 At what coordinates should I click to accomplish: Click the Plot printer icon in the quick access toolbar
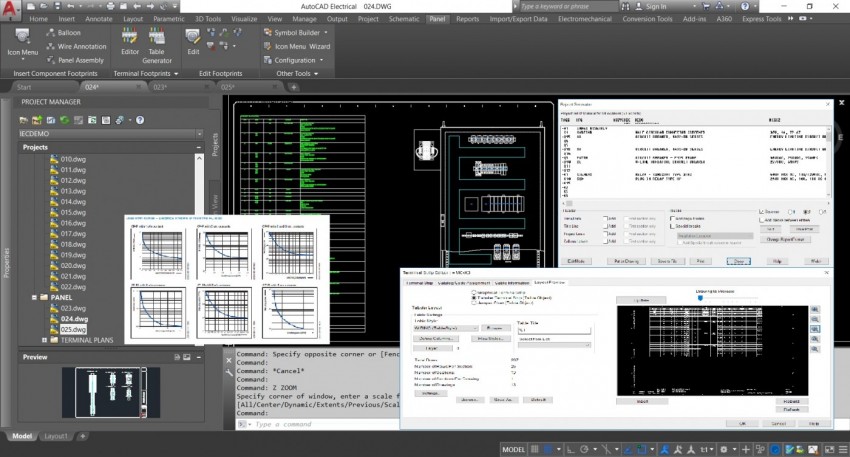[111, 7]
